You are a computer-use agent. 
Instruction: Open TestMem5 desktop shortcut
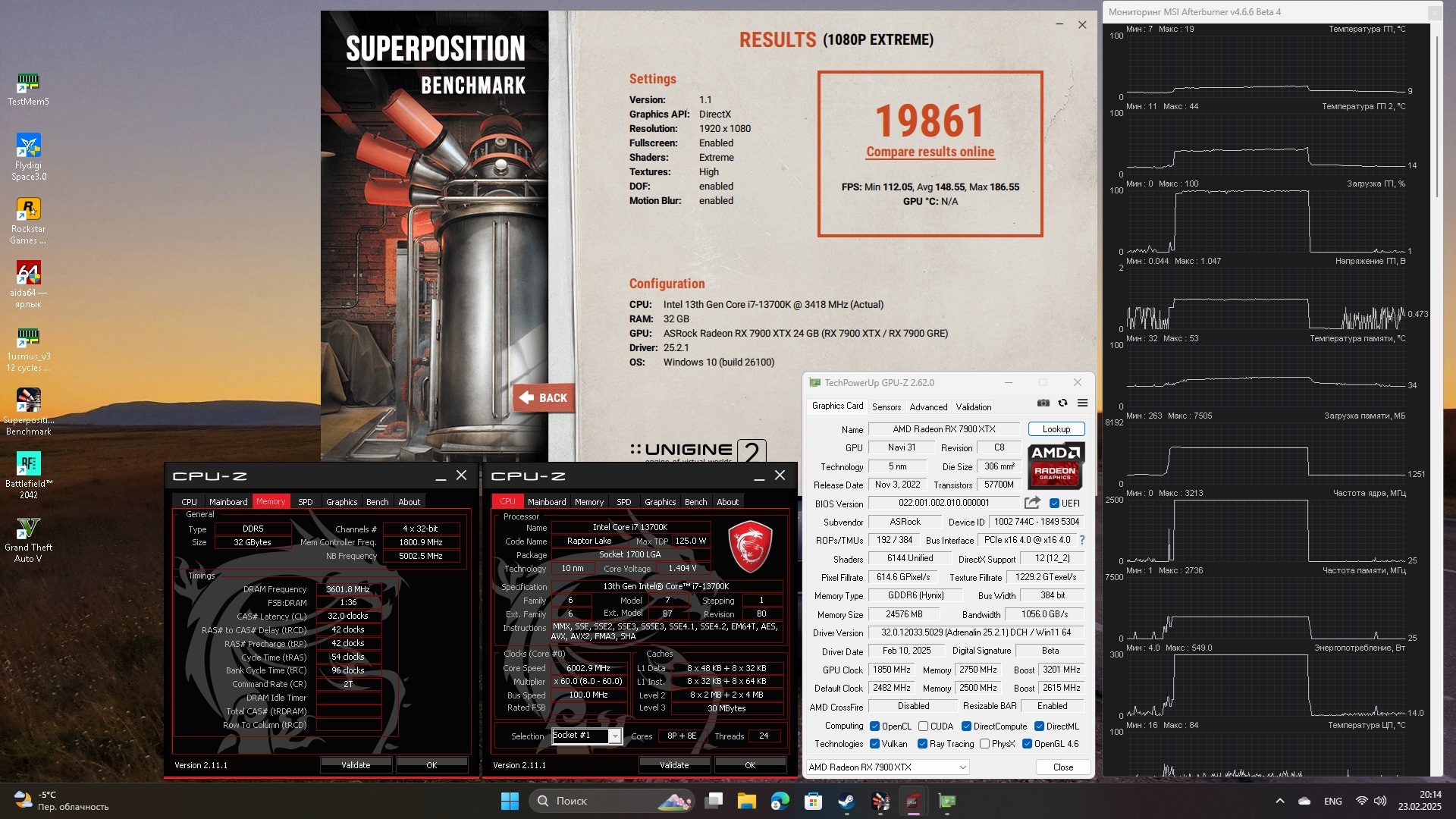(x=28, y=89)
